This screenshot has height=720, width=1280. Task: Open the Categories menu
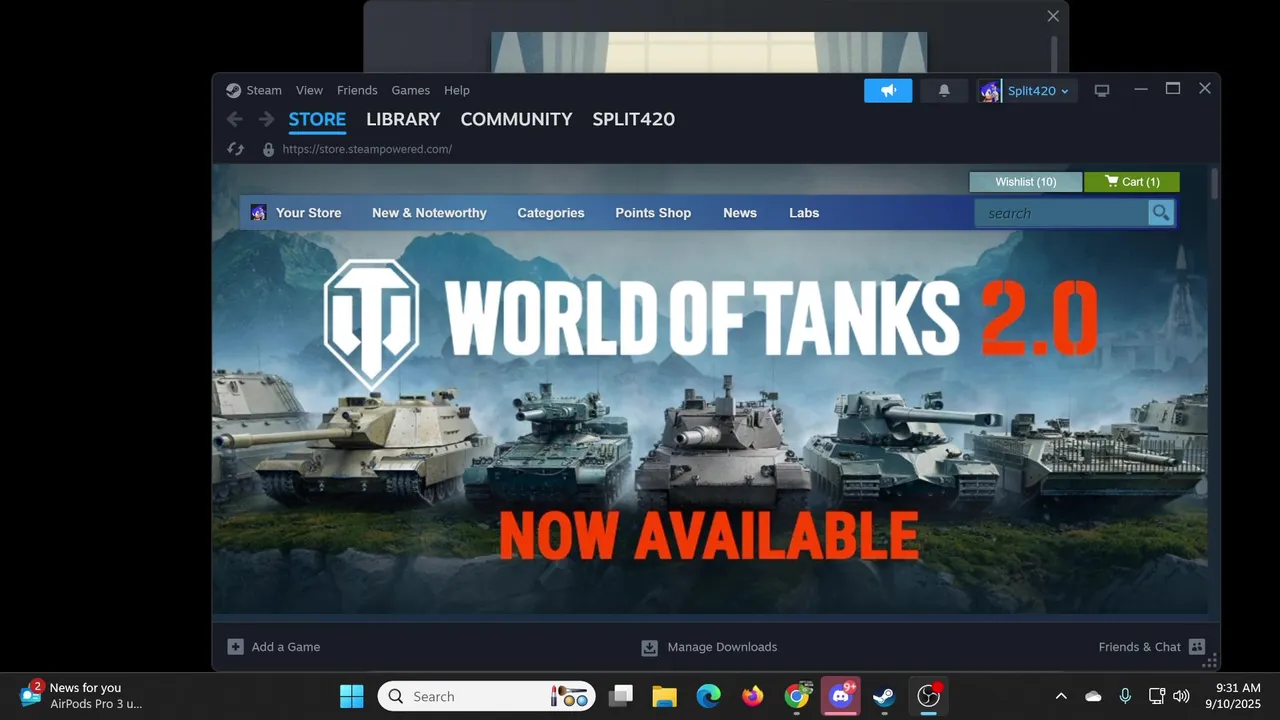pyautogui.click(x=551, y=213)
